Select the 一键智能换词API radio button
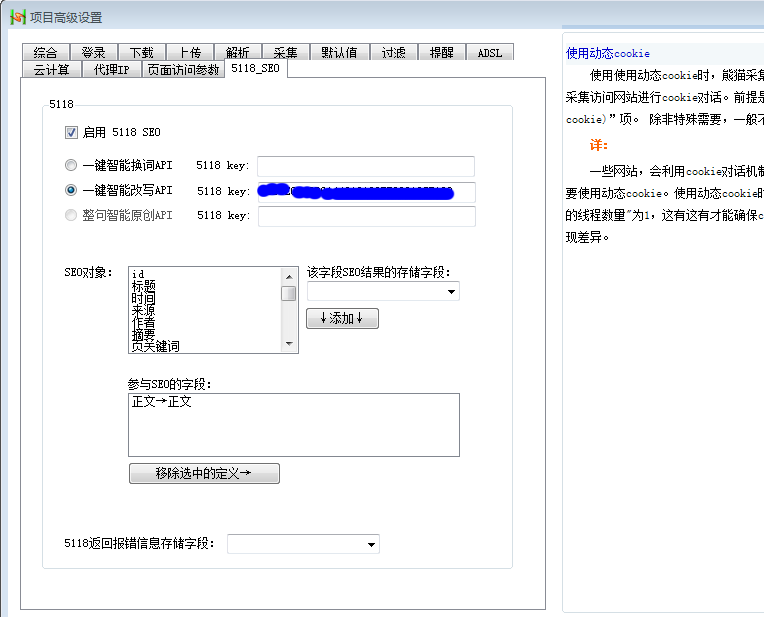 (x=71, y=165)
